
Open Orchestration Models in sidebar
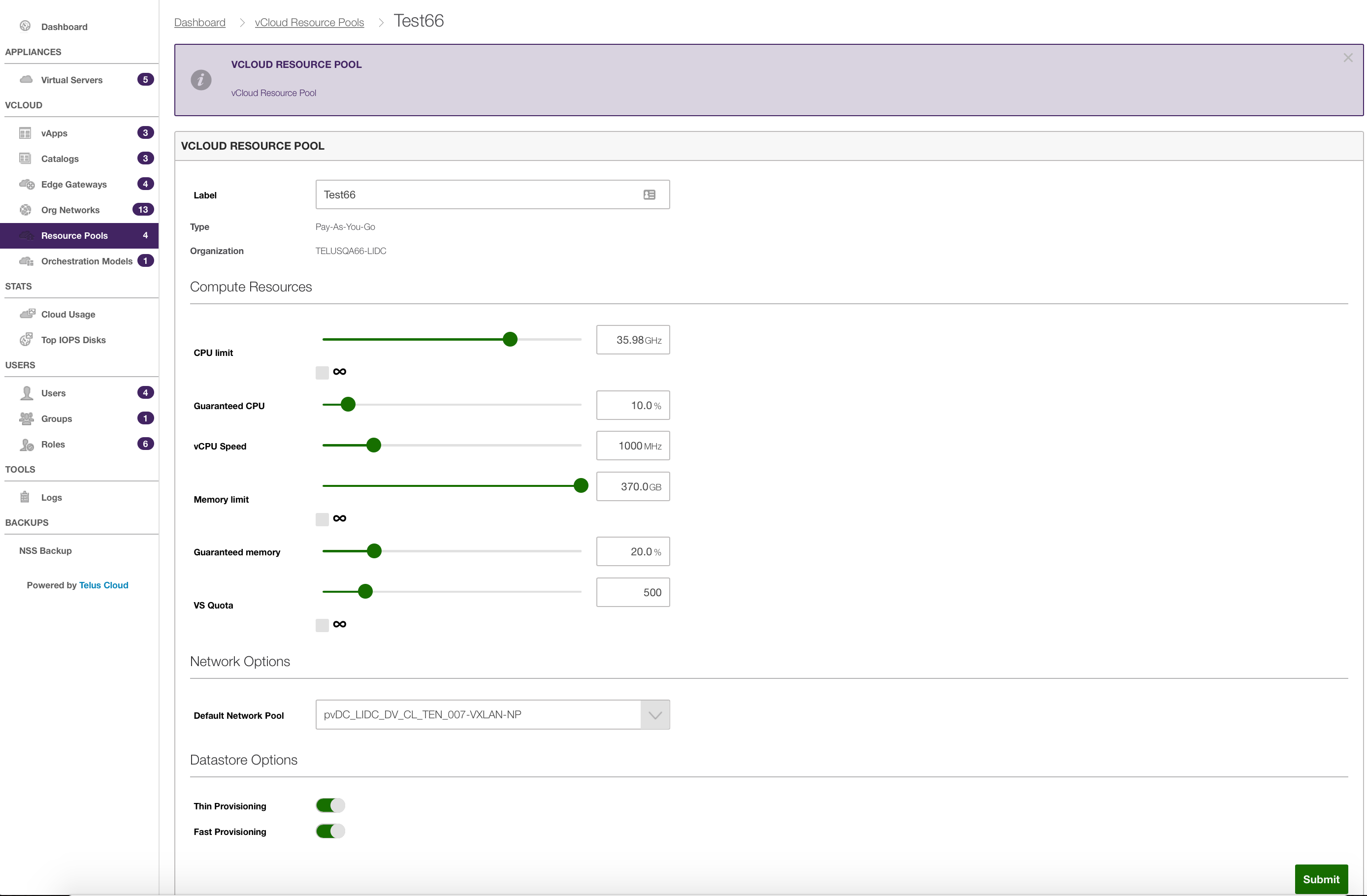[x=86, y=261]
